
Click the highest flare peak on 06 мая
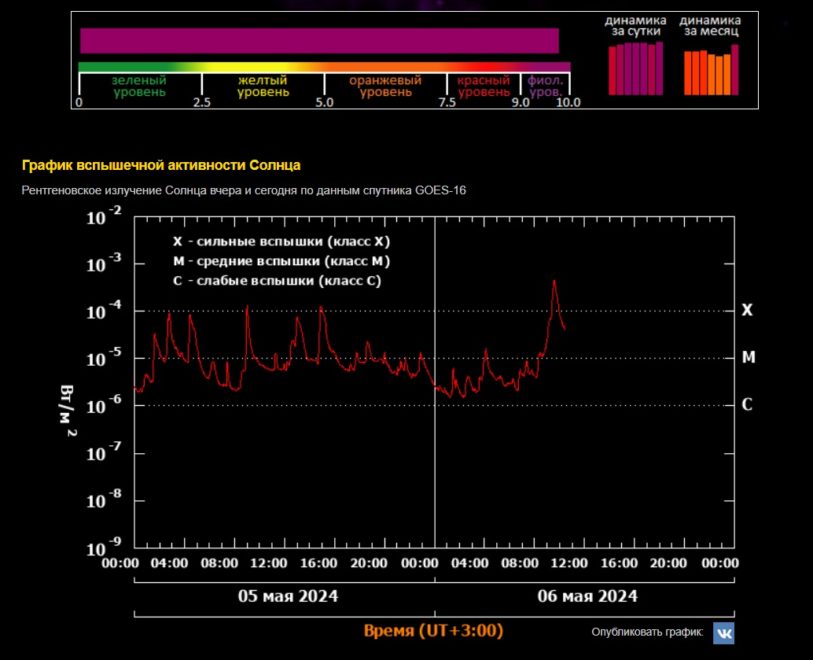[x=554, y=281]
